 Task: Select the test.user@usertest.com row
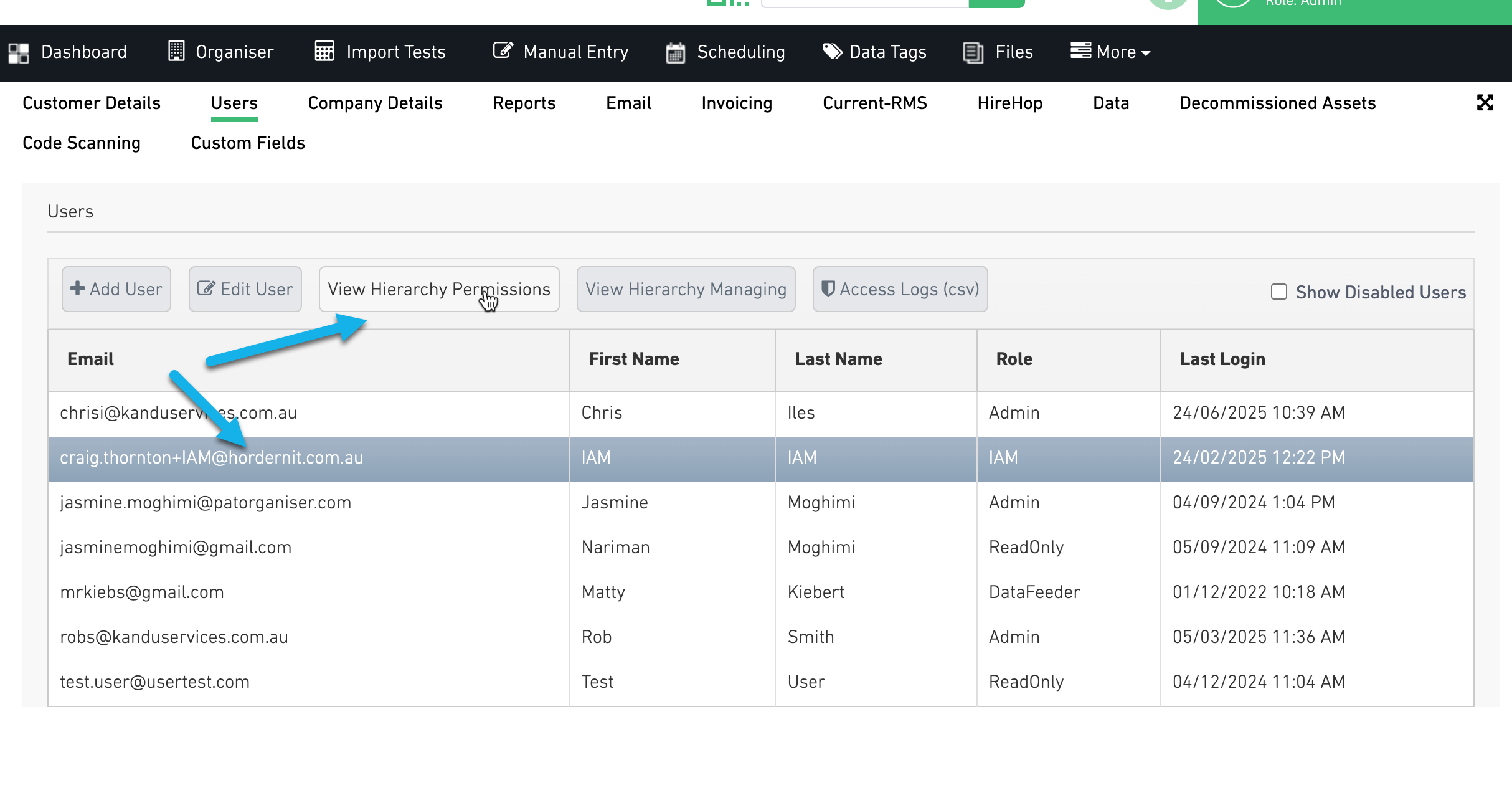761,683
